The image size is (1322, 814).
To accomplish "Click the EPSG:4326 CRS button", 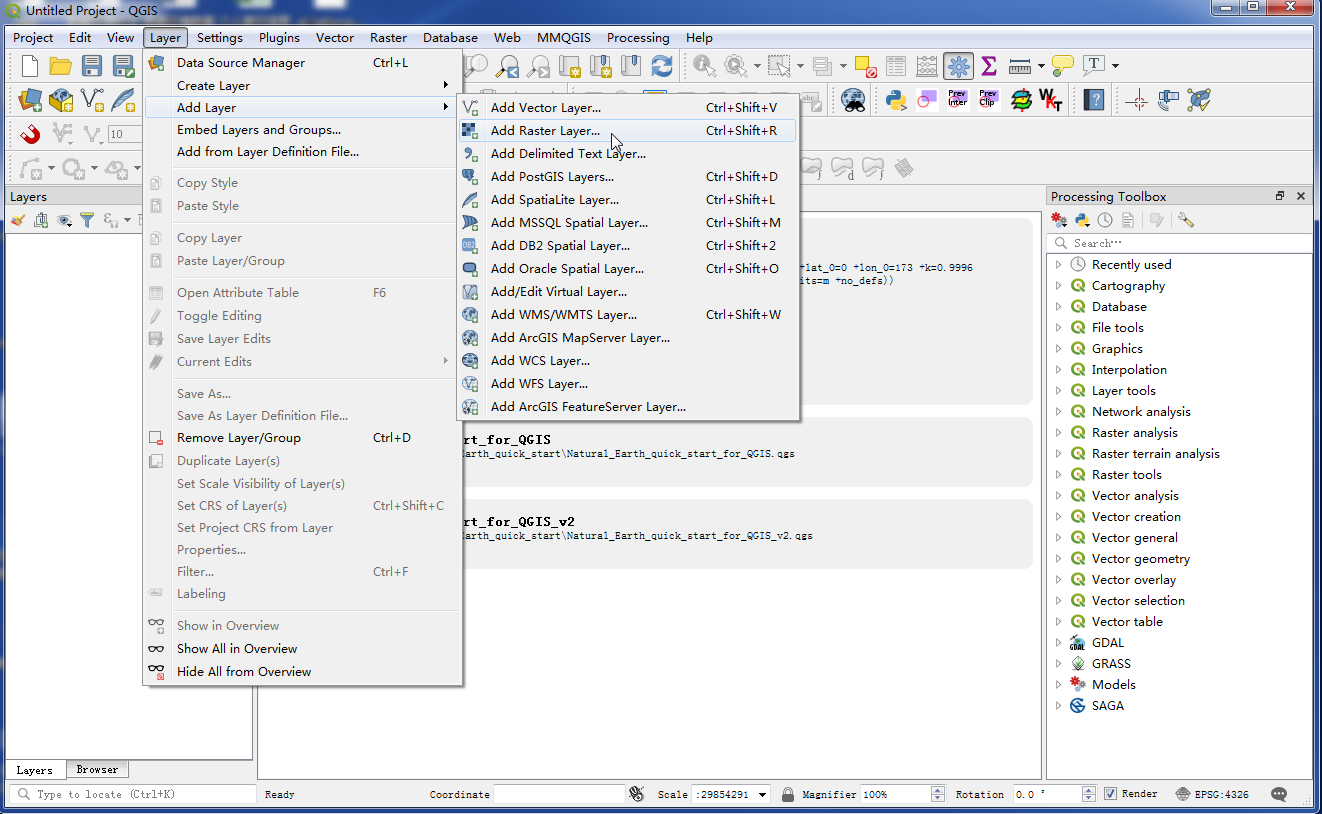I will (1212, 794).
